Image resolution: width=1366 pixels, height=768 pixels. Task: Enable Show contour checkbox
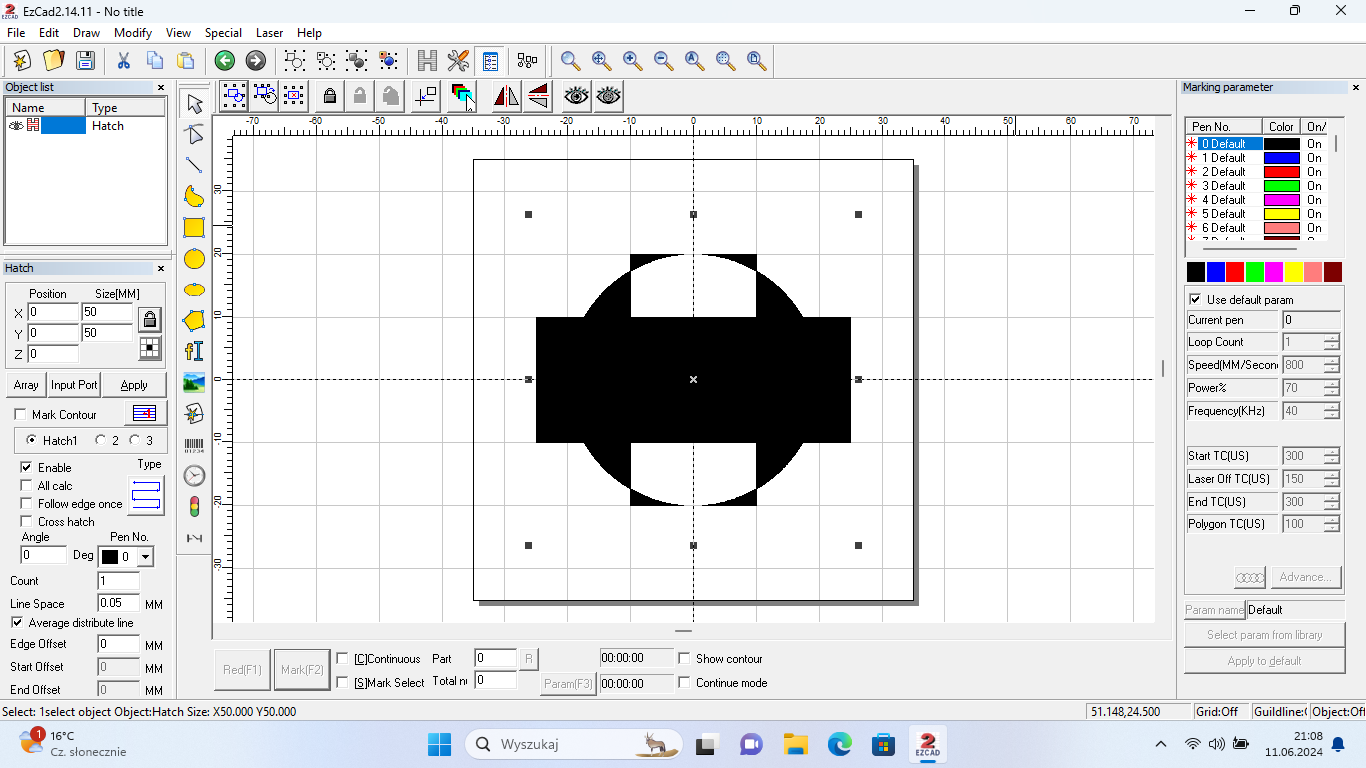pos(685,658)
